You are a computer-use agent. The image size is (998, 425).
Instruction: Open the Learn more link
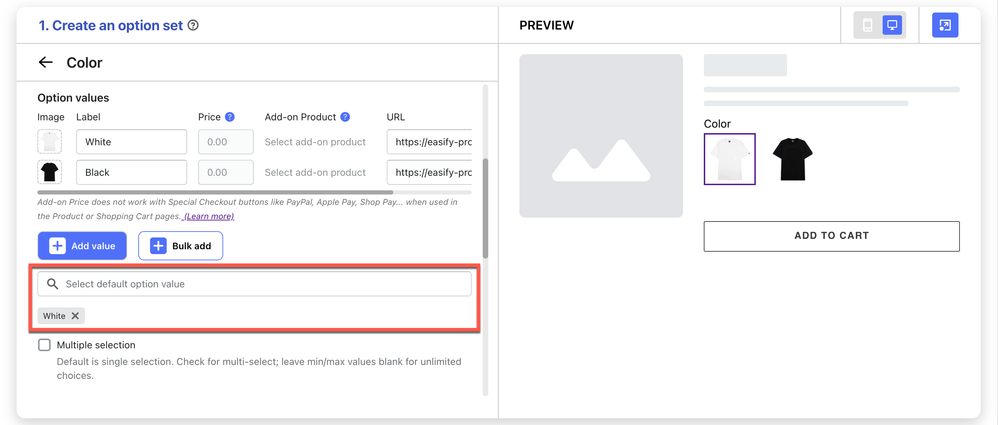pyautogui.click(x=209, y=216)
